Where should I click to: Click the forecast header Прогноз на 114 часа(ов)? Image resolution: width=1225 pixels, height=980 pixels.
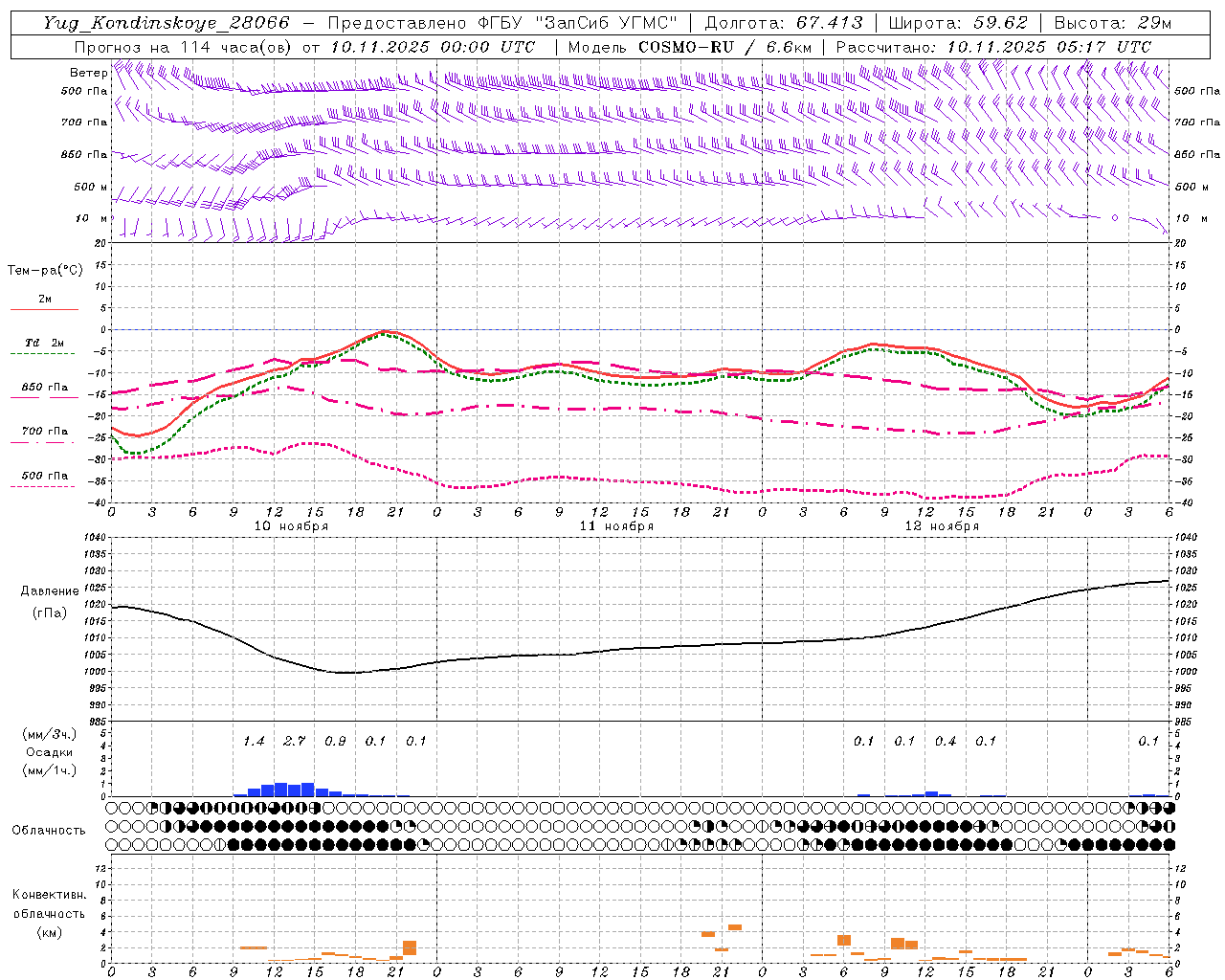pos(184,47)
